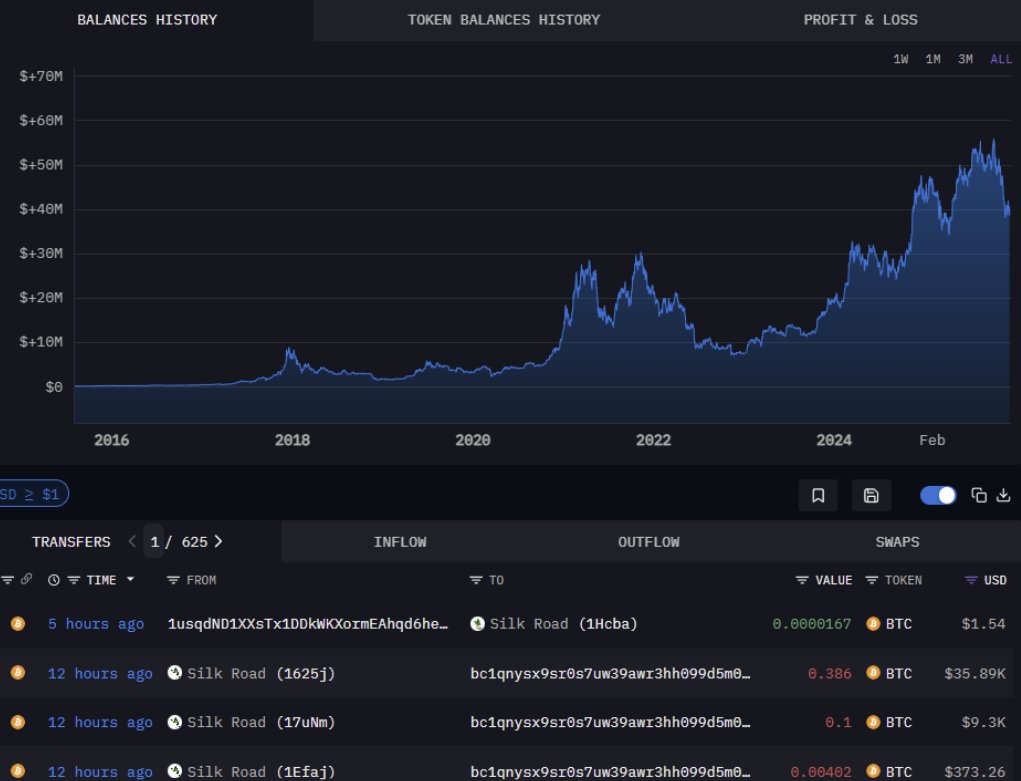The height and width of the screenshot is (781, 1021).
Task: Toggle the blue switch near the copy icon
Action: coord(938,496)
